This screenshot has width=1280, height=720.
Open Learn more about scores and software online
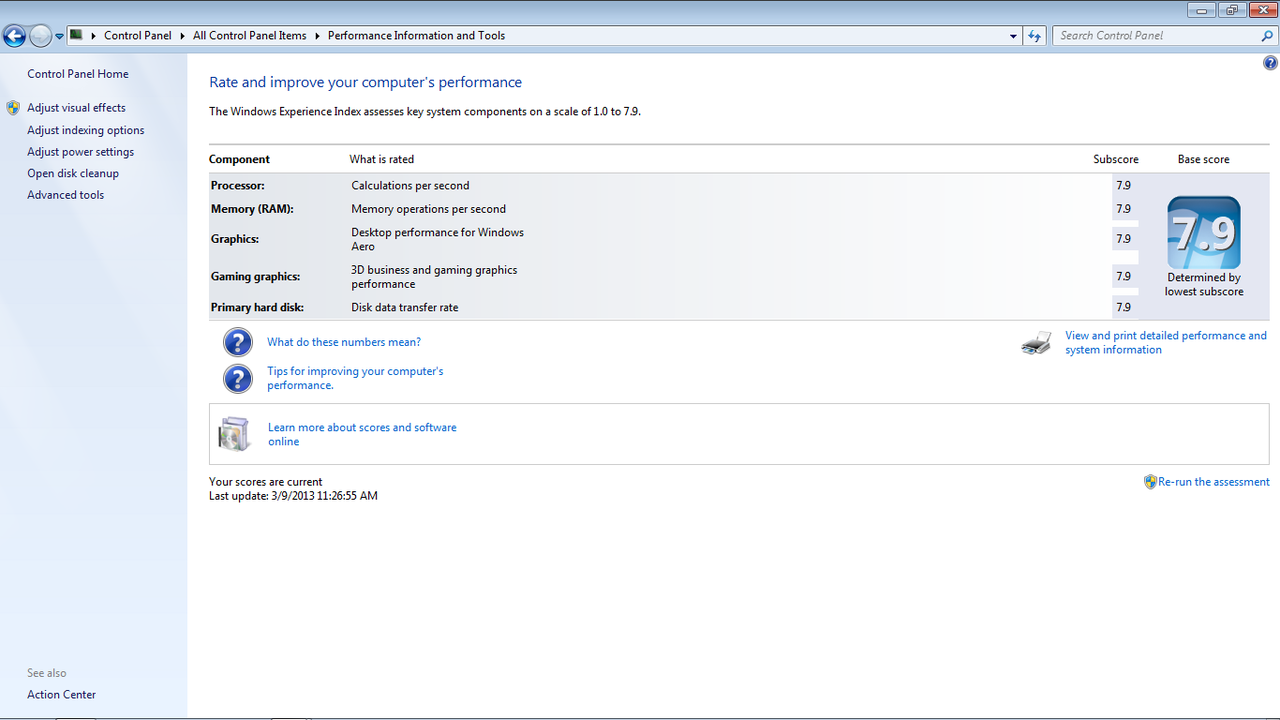362,434
